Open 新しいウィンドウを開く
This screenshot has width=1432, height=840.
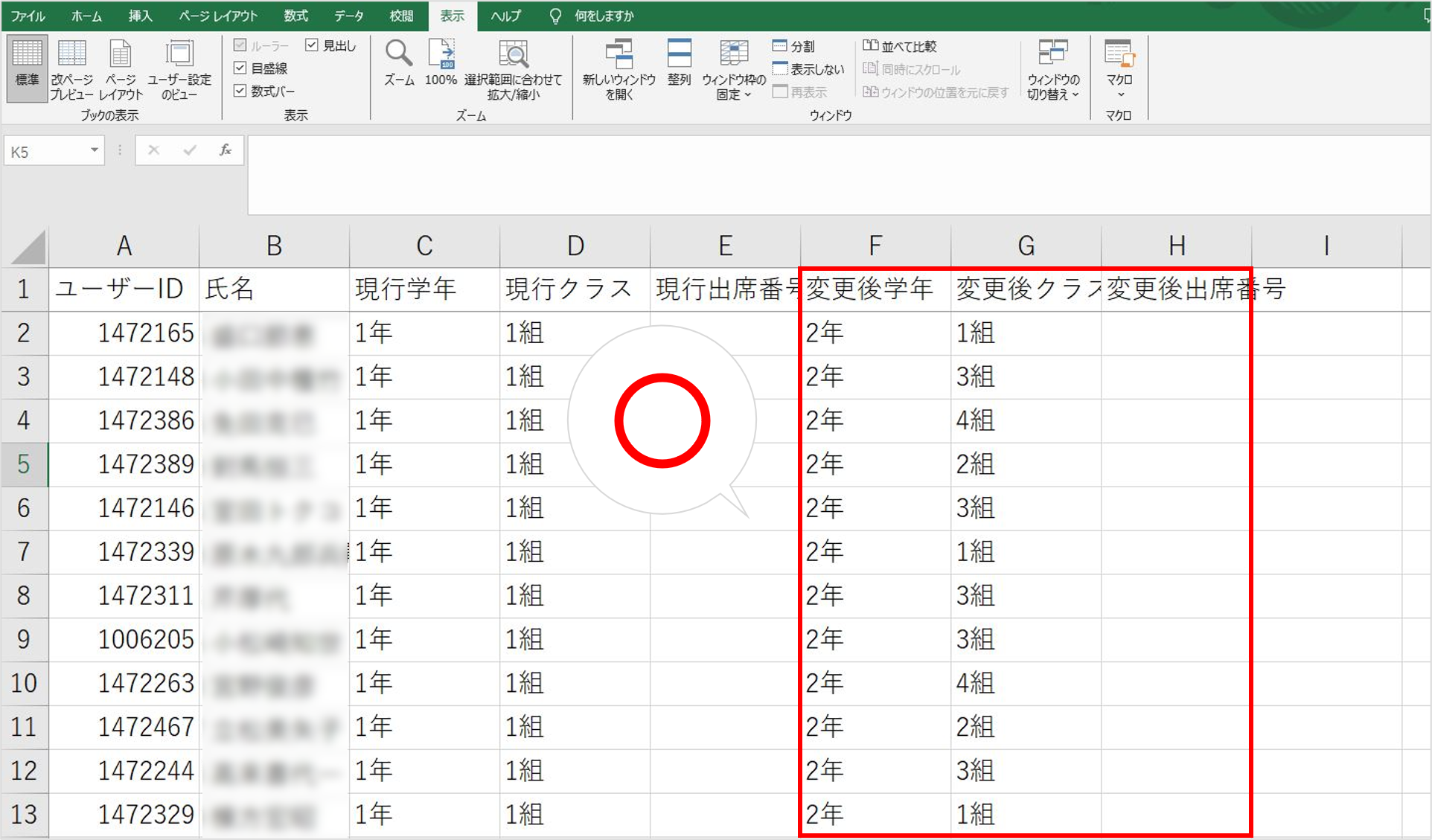(618, 54)
